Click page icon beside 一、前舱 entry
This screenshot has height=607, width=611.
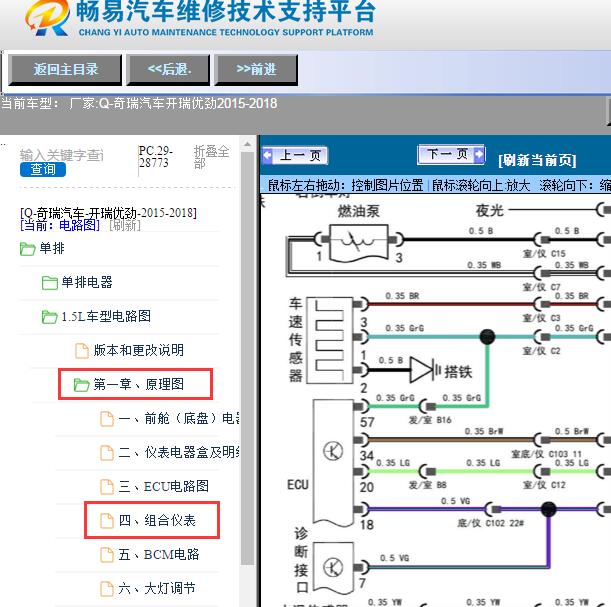tap(107, 419)
